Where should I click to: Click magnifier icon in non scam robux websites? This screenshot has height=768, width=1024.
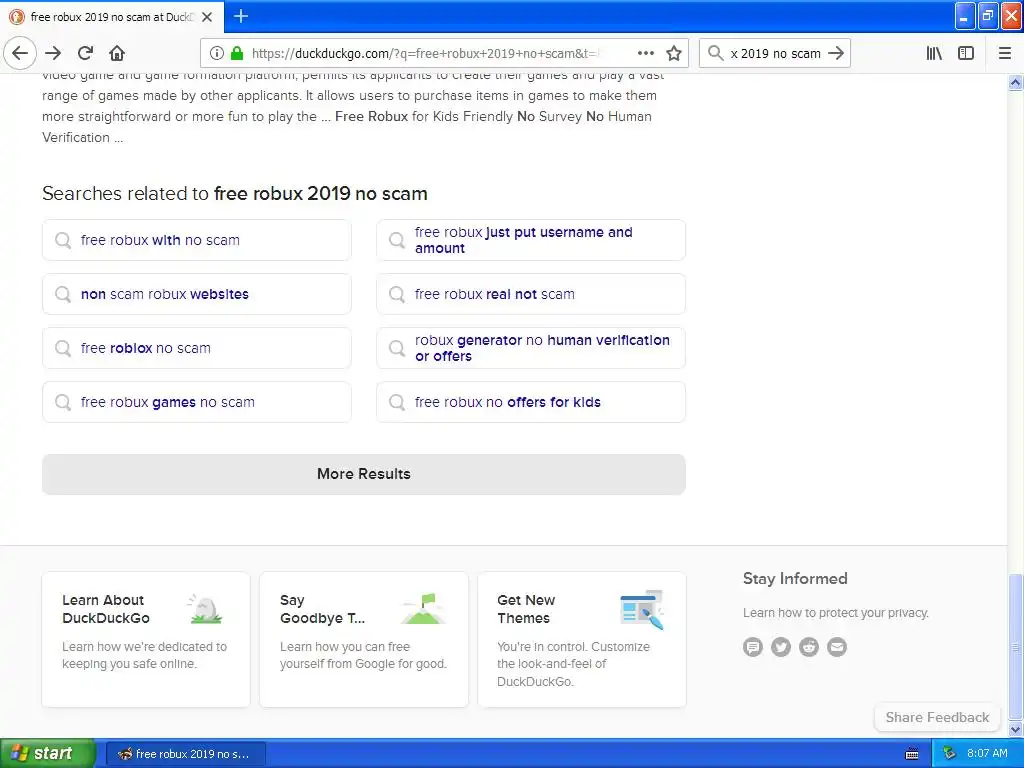63,294
